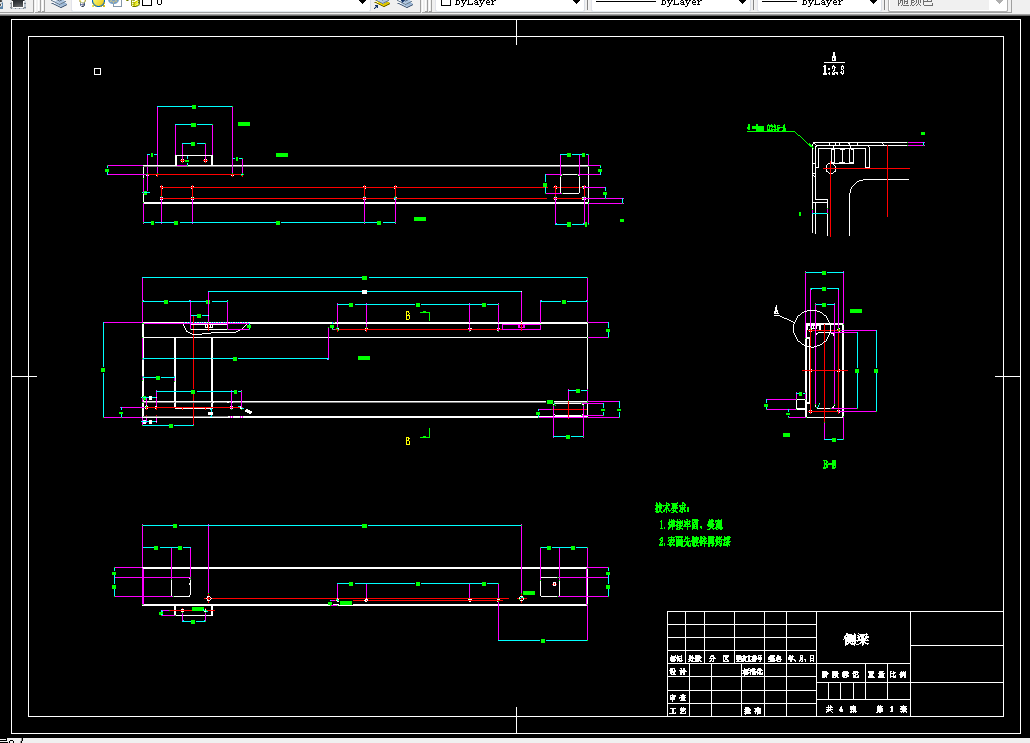1030x743 pixels.
Task: Select the green 技术要求 heading text
Action: coord(672,508)
